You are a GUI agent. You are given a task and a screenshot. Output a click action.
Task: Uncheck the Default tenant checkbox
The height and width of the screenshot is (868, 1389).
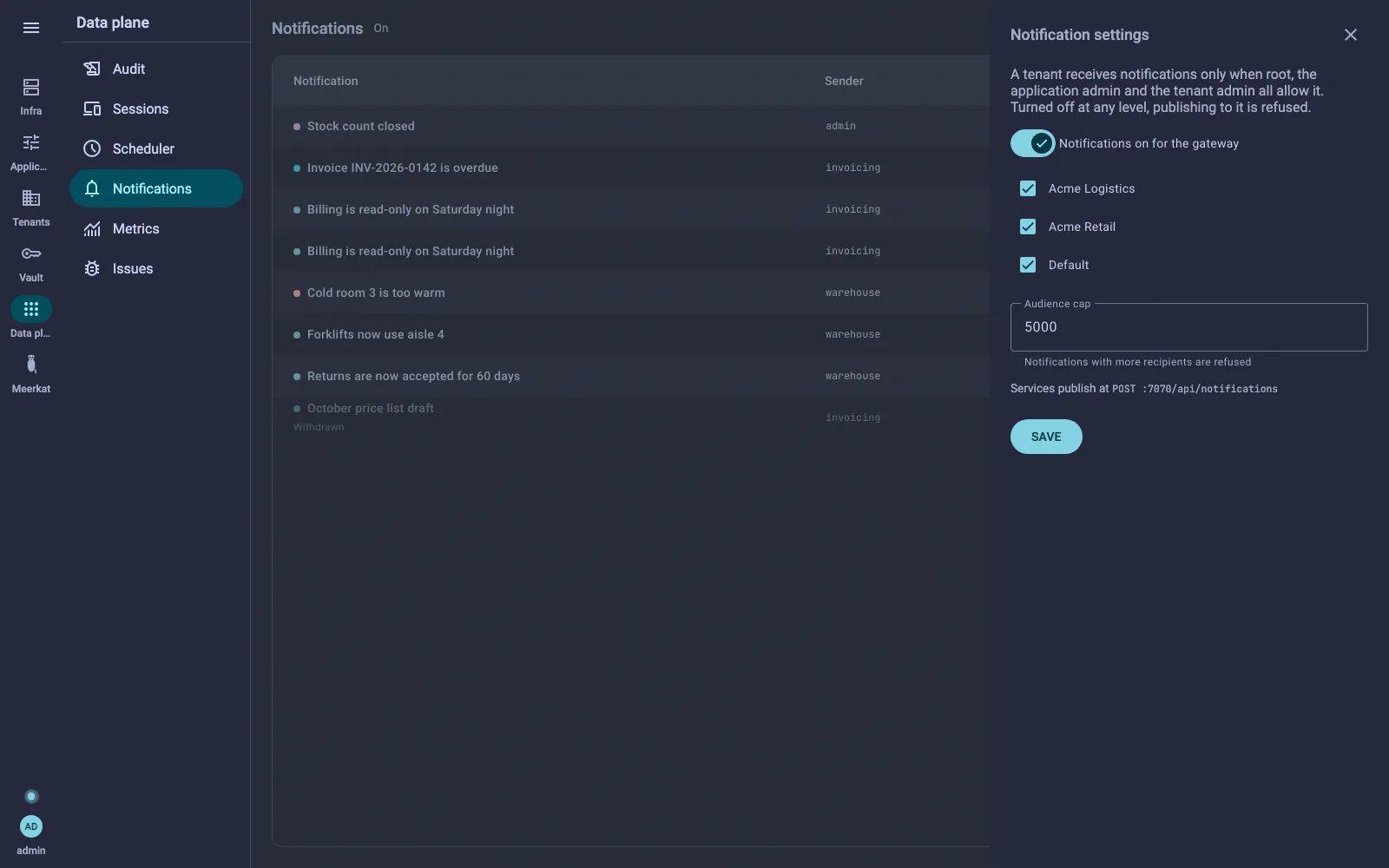pos(1028,265)
